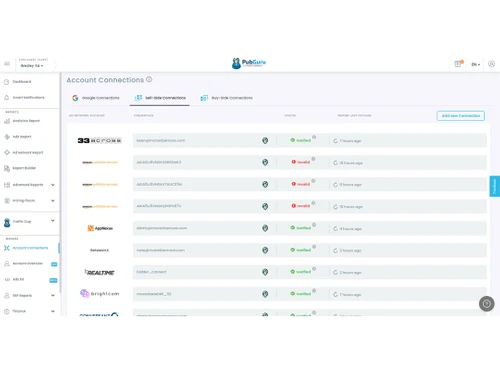This screenshot has height=375, width=500.
Task: Click Verified status in AppNexus row
Action: point(301,228)
